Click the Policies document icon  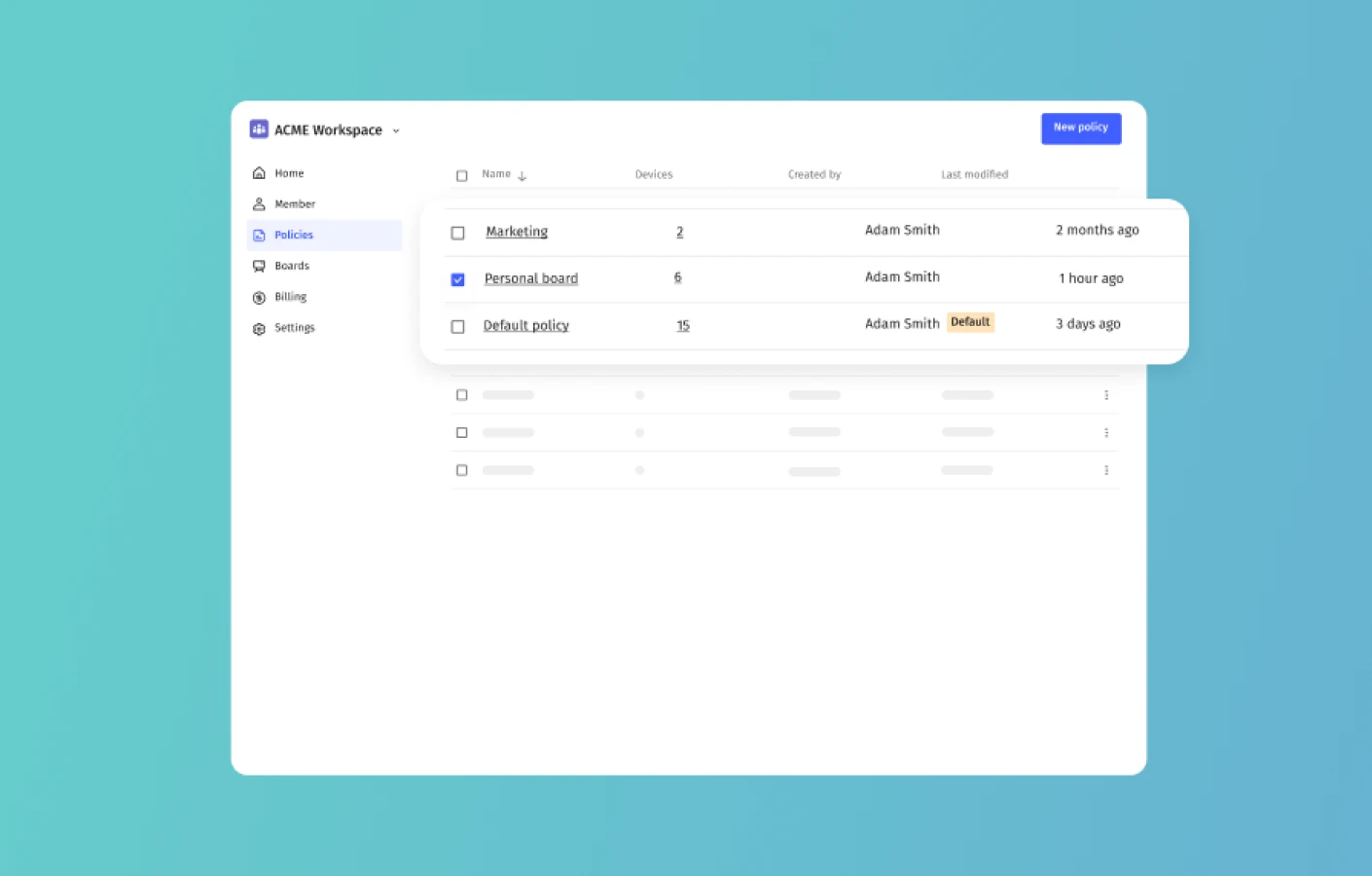pyautogui.click(x=259, y=236)
